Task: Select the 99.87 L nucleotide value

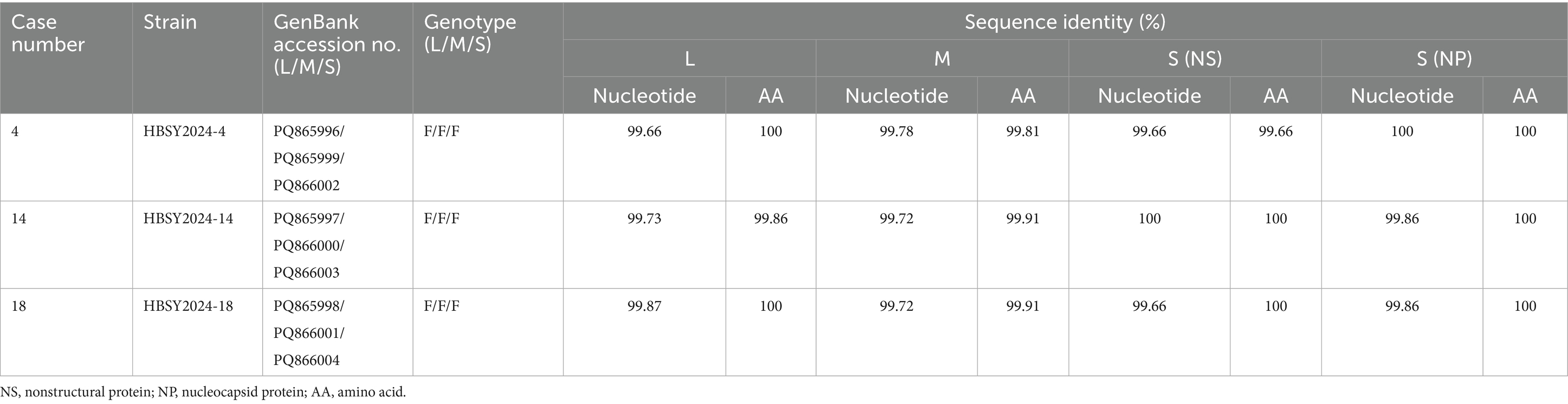Action: pyautogui.click(x=644, y=306)
